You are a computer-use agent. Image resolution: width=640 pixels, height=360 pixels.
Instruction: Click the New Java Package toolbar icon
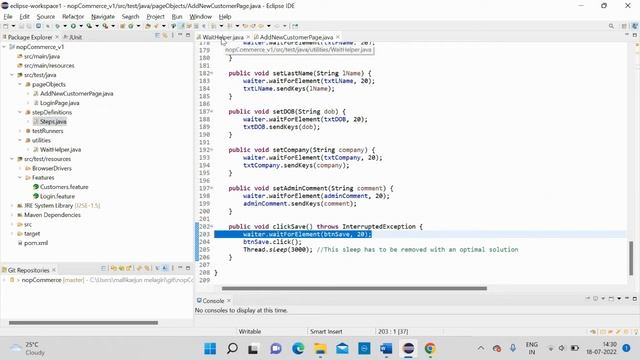pyautogui.click(x=122, y=26)
